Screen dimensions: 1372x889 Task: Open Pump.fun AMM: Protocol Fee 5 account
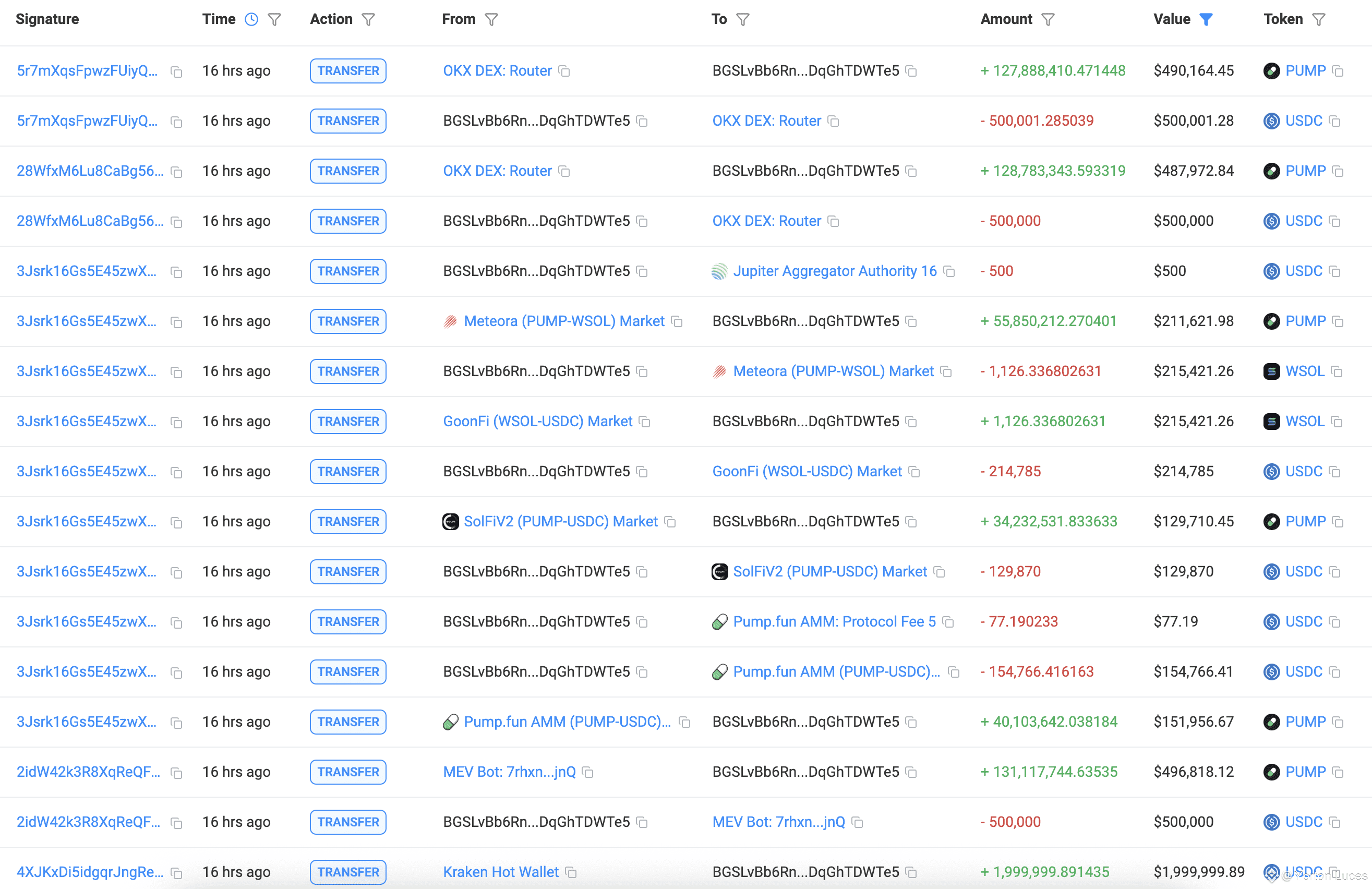[834, 621]
